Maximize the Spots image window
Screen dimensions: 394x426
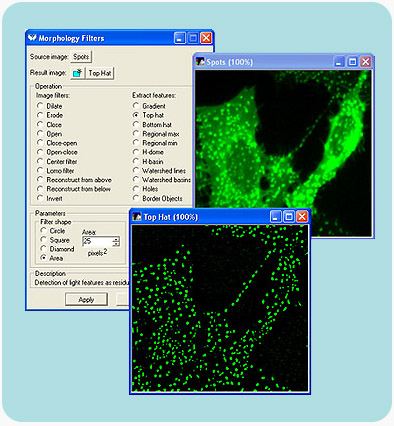[x=352, y=62]
